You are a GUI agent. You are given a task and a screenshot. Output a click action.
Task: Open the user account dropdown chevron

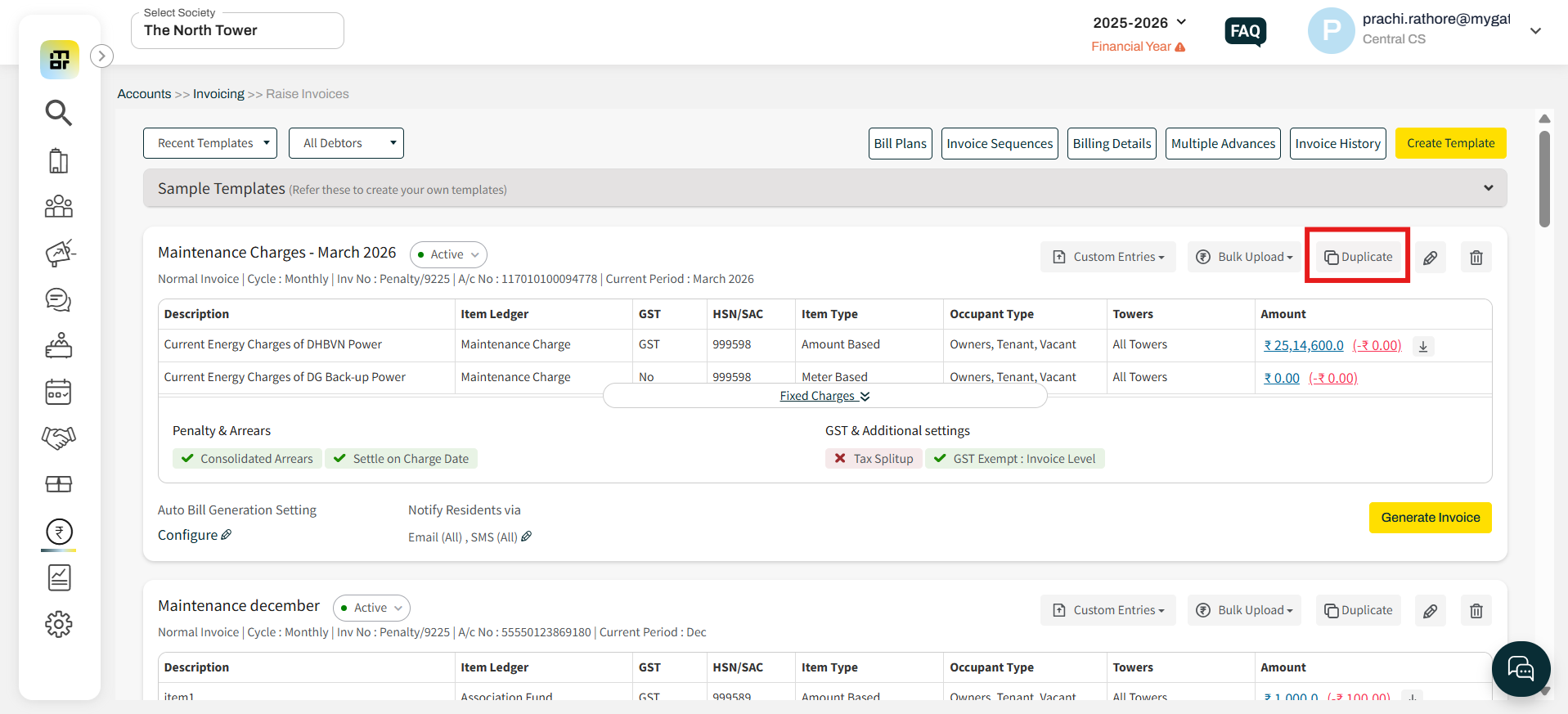(x=1536, y=31)
